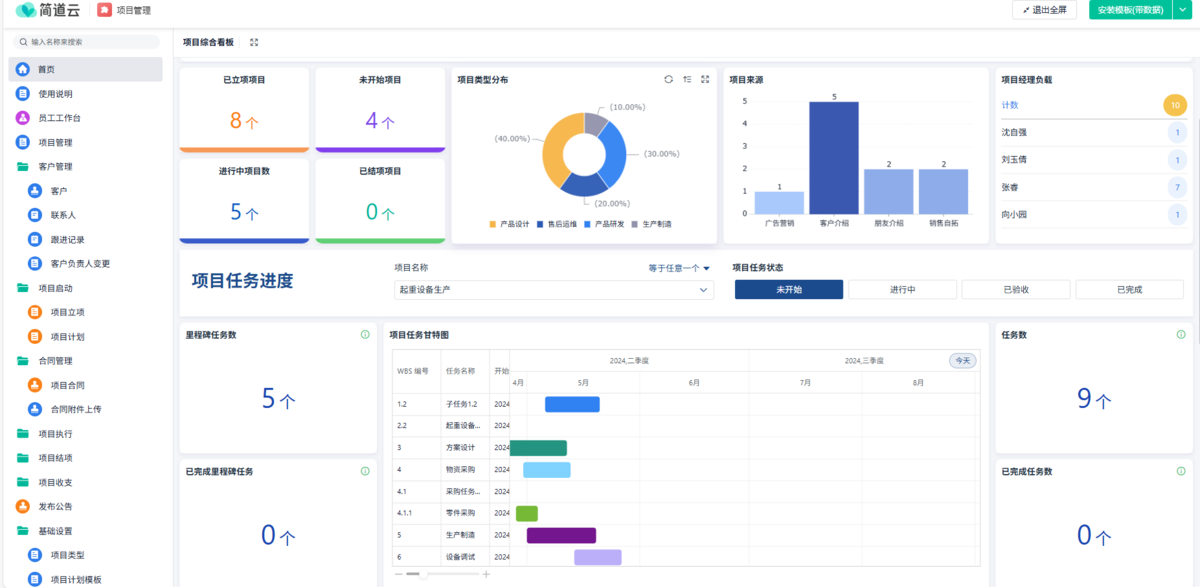Click the sort icon on 项目类型分布 chart
The height and width of the screenshot is (588, 1200).
687,79
